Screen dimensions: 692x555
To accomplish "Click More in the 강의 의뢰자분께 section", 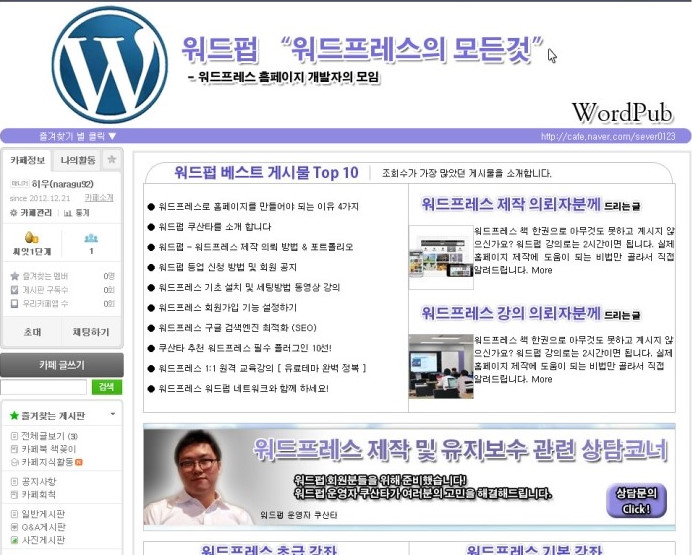I will (x=542, y=379).
